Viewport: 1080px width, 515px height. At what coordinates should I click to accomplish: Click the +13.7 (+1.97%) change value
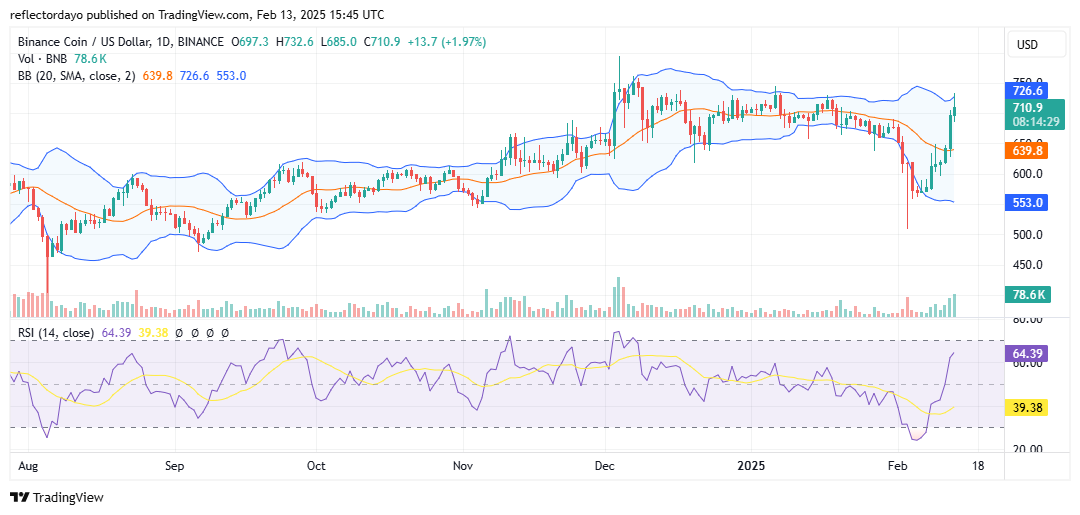(x=447, y=42)
